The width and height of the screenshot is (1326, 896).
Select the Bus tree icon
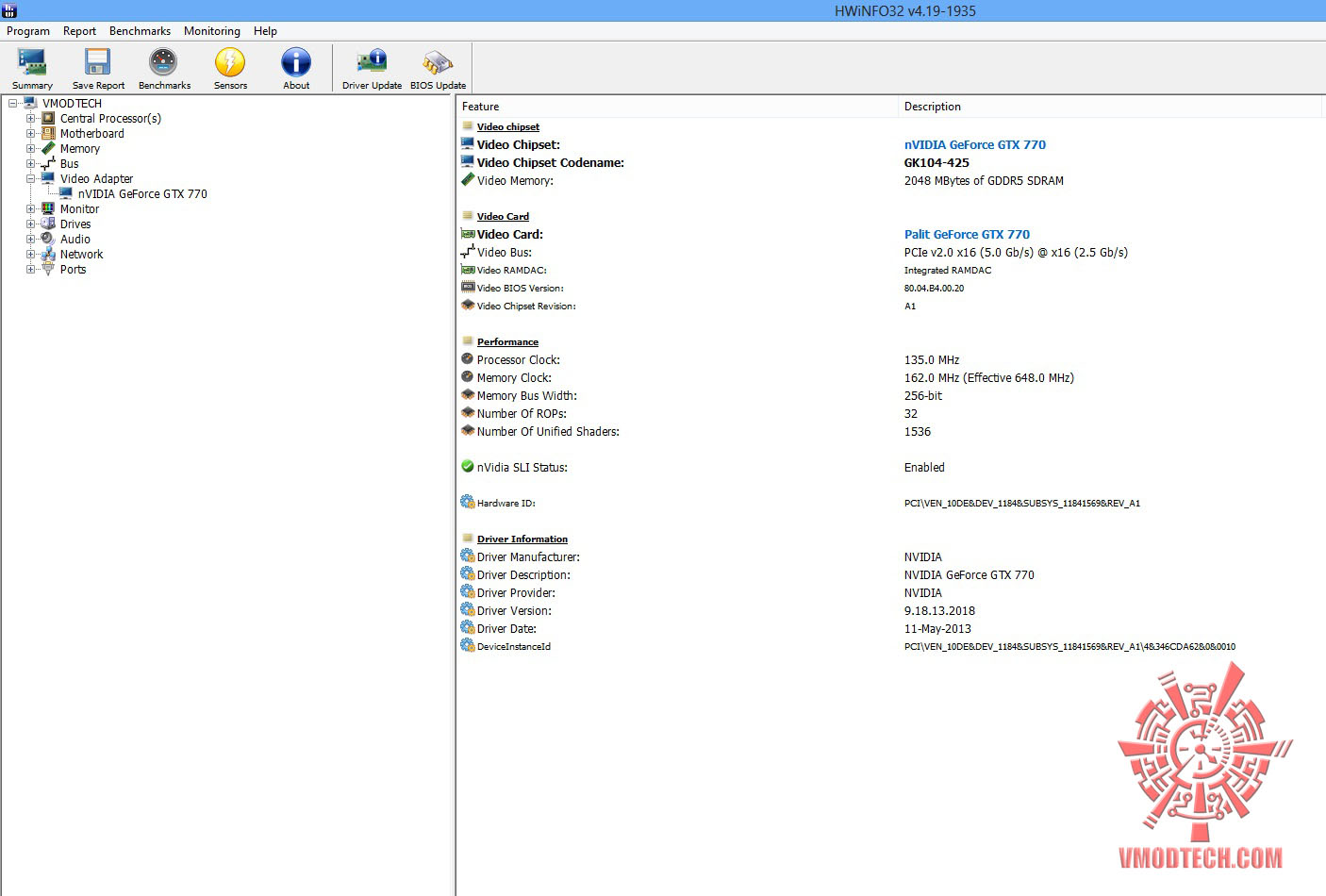[48, 164]
